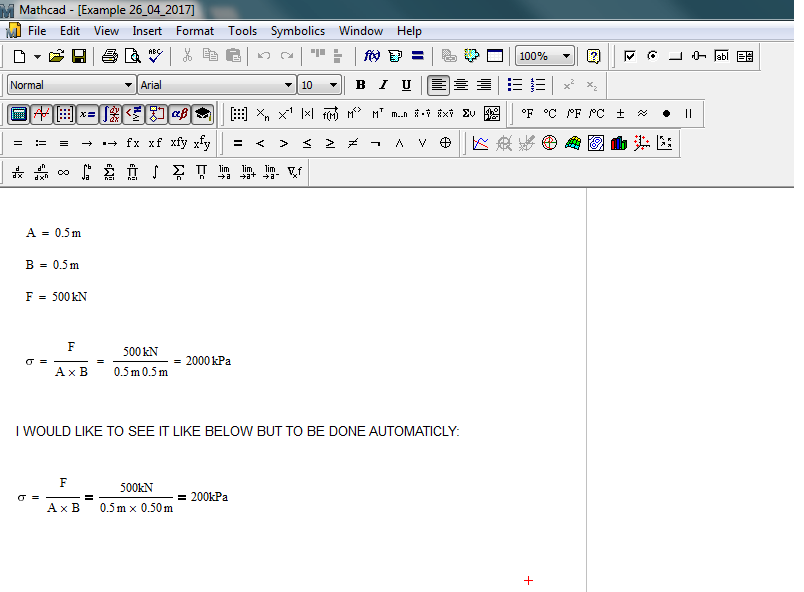
Task: Open the Tools menu
Action: [243, 31]
